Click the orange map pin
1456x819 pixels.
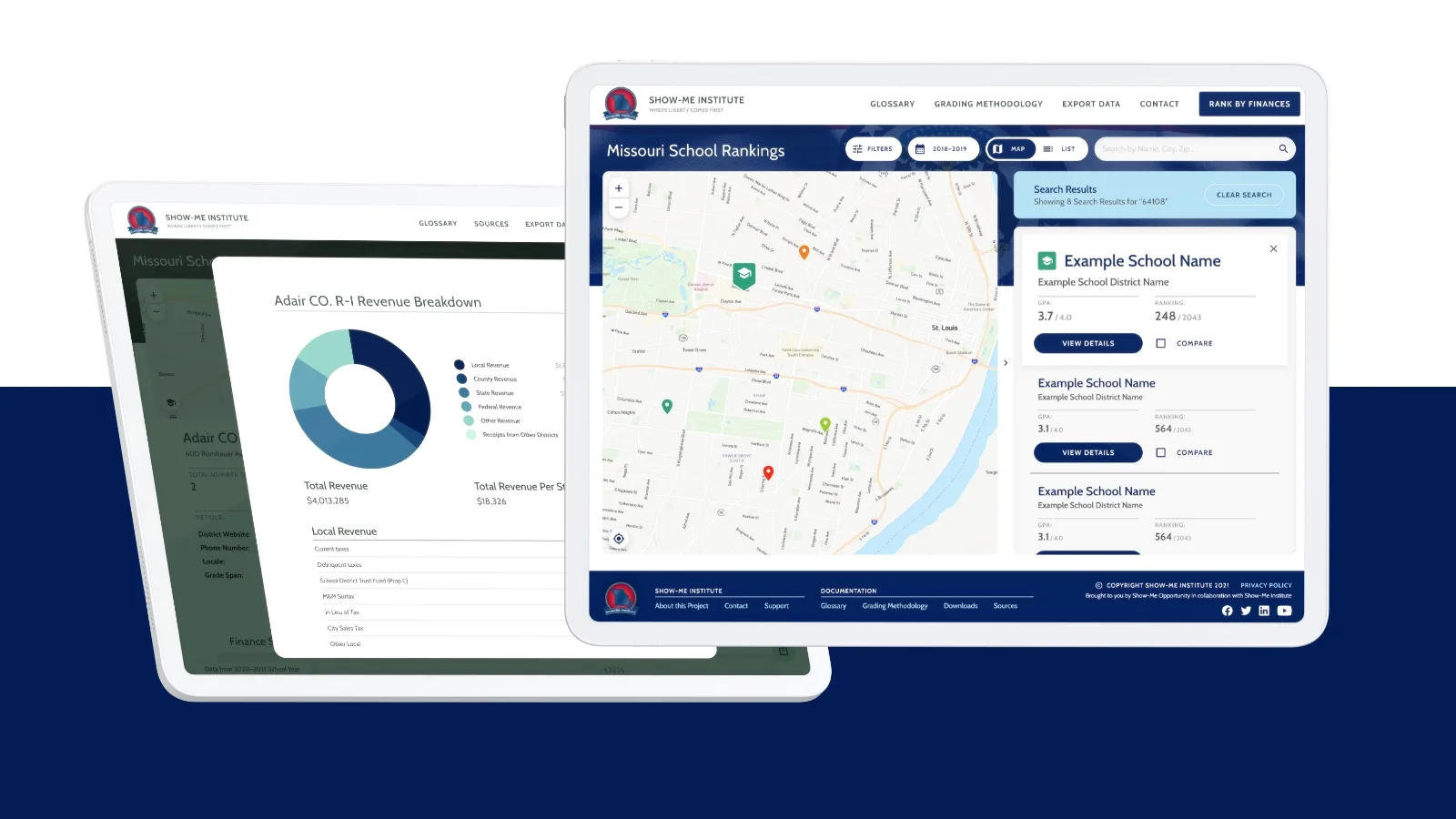[804, 252]
